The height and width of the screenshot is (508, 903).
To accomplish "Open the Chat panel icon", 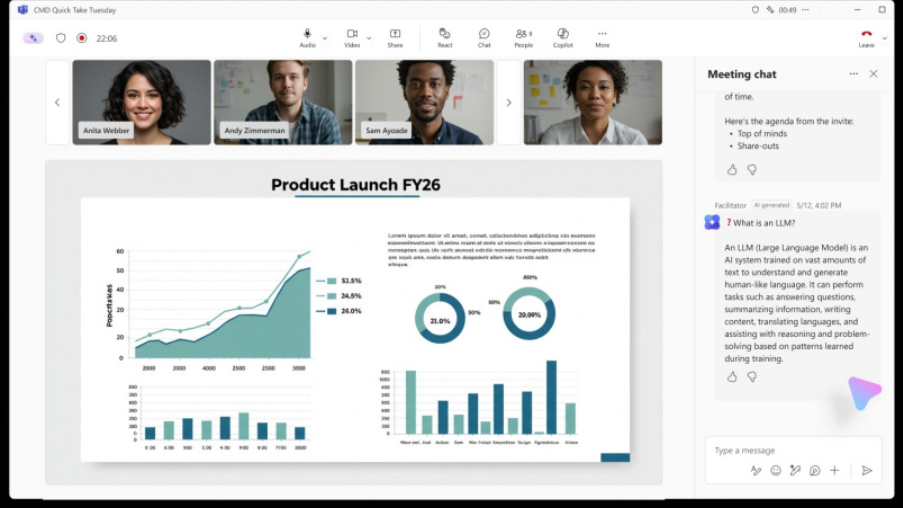I will coord(484,38).
